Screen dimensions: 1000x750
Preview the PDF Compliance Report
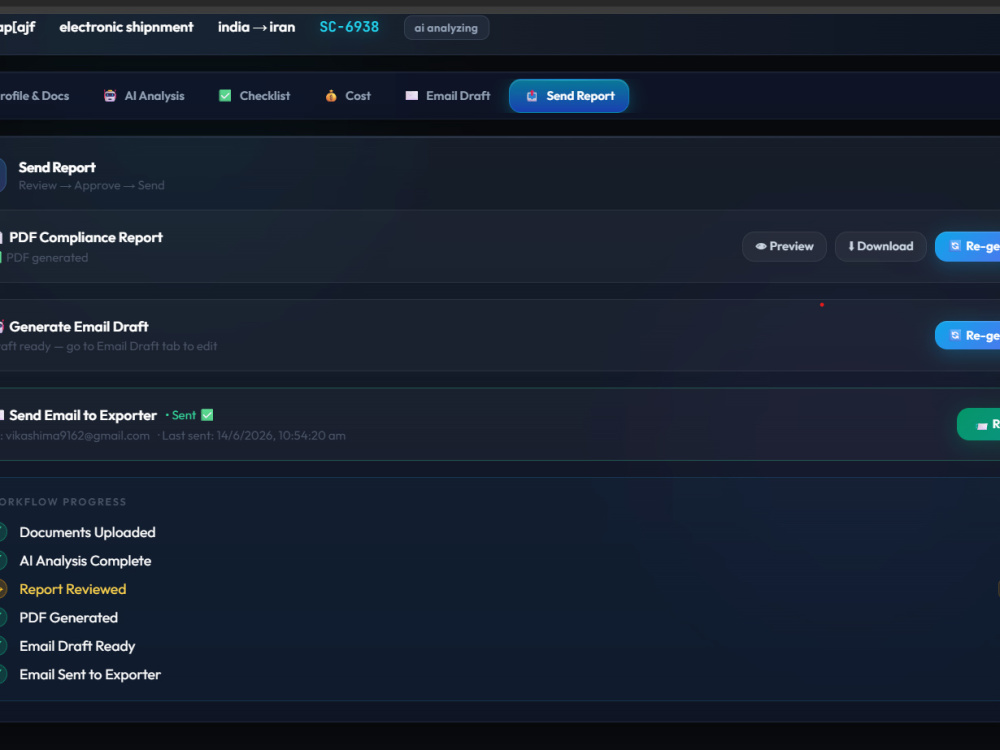tap(784, 246)
